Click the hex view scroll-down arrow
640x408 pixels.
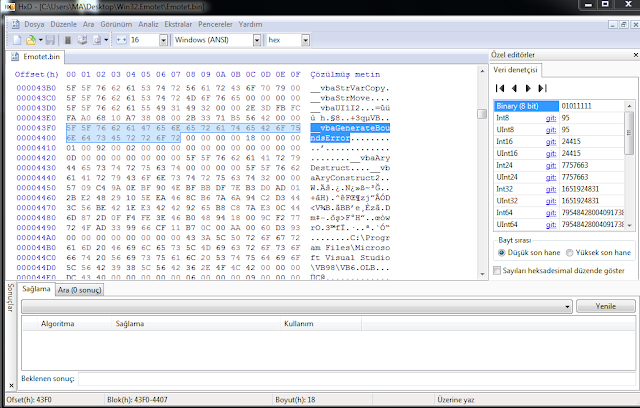(x=482, y=274)
